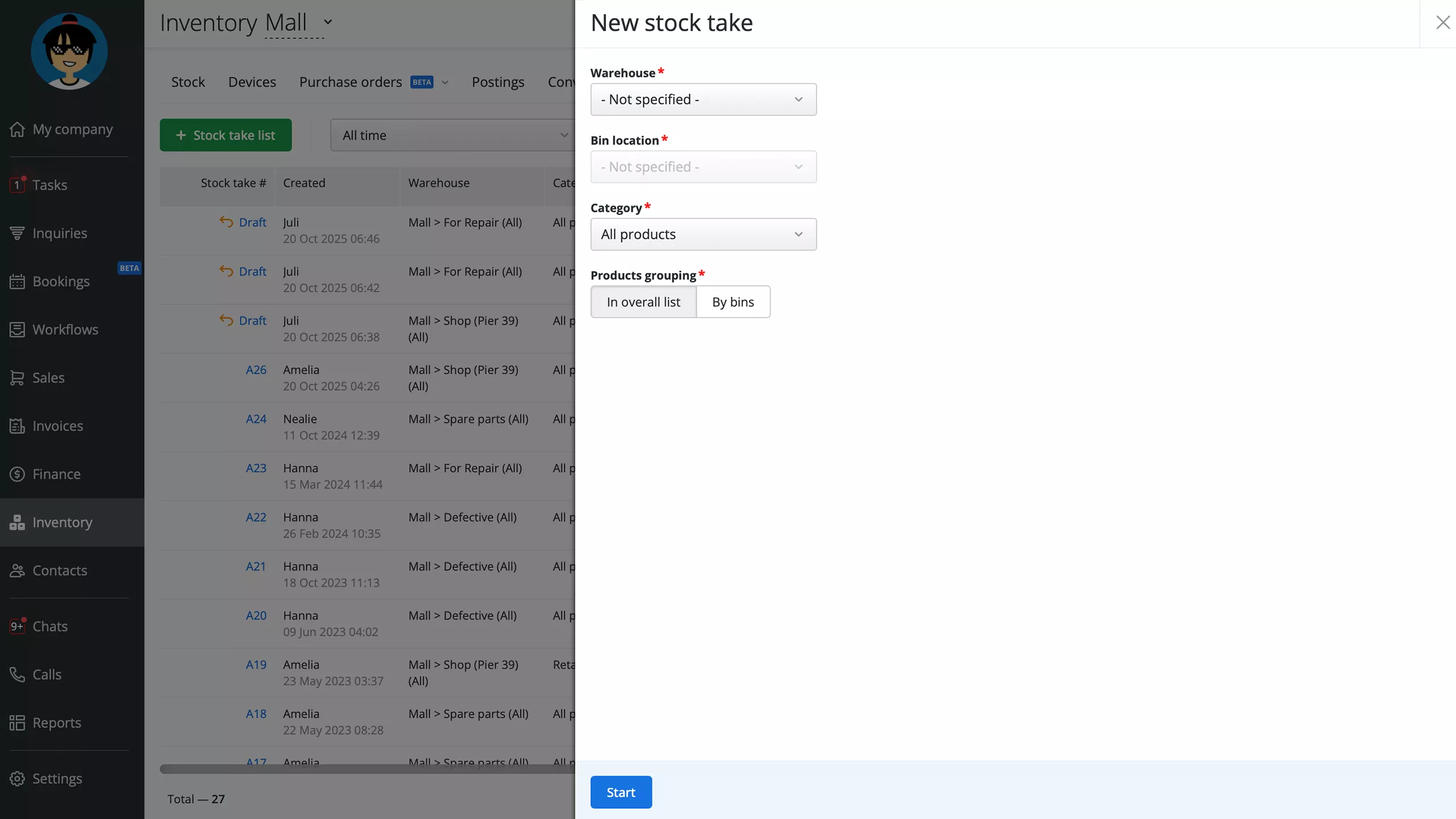Select "In overall list" grouping option
The width and height of the screenshot is (1456, 819).
click(x=643, y=302)
